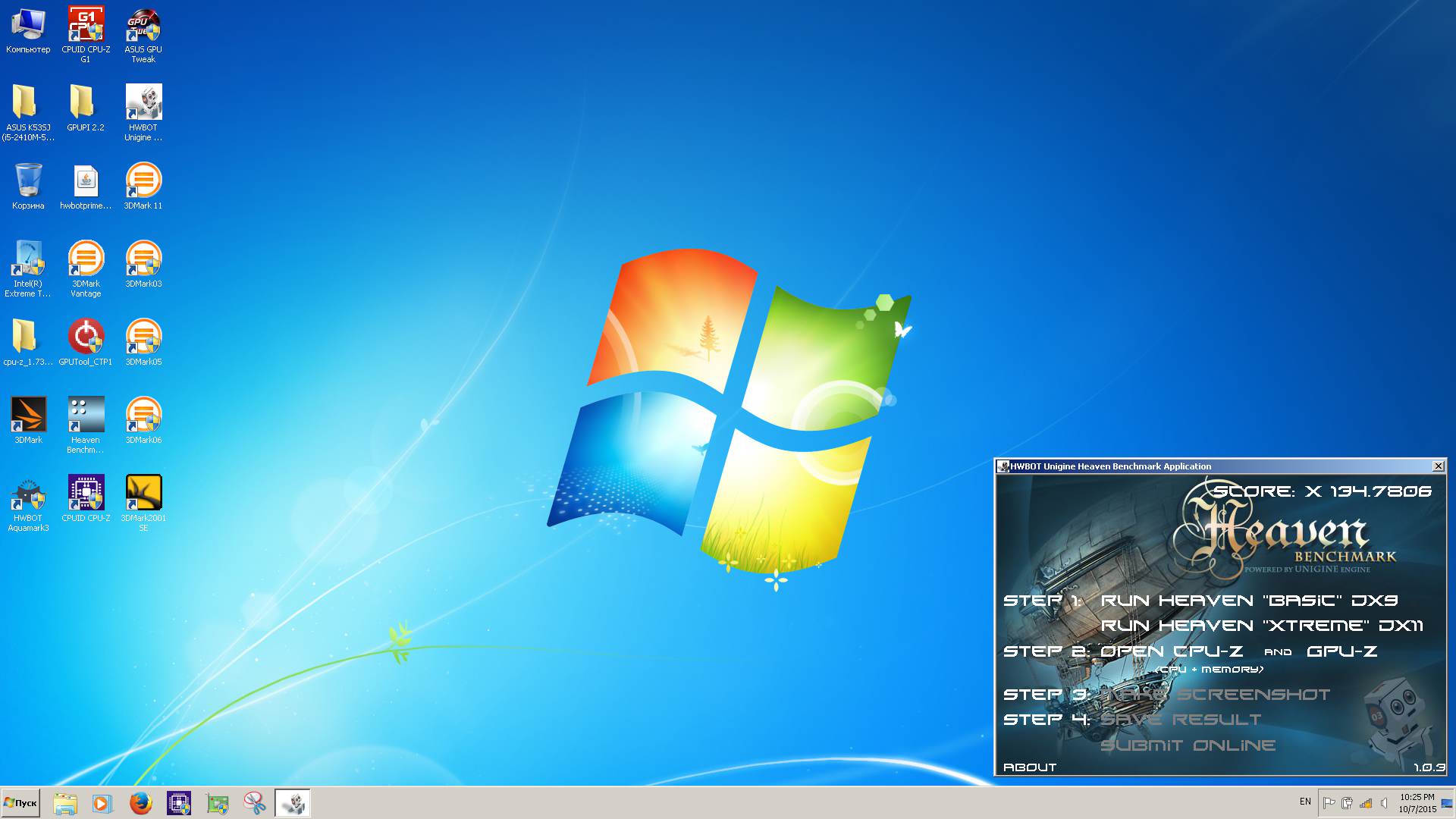Click the show desktop button
1456x819 pixels.
[x=1447, y=803]
